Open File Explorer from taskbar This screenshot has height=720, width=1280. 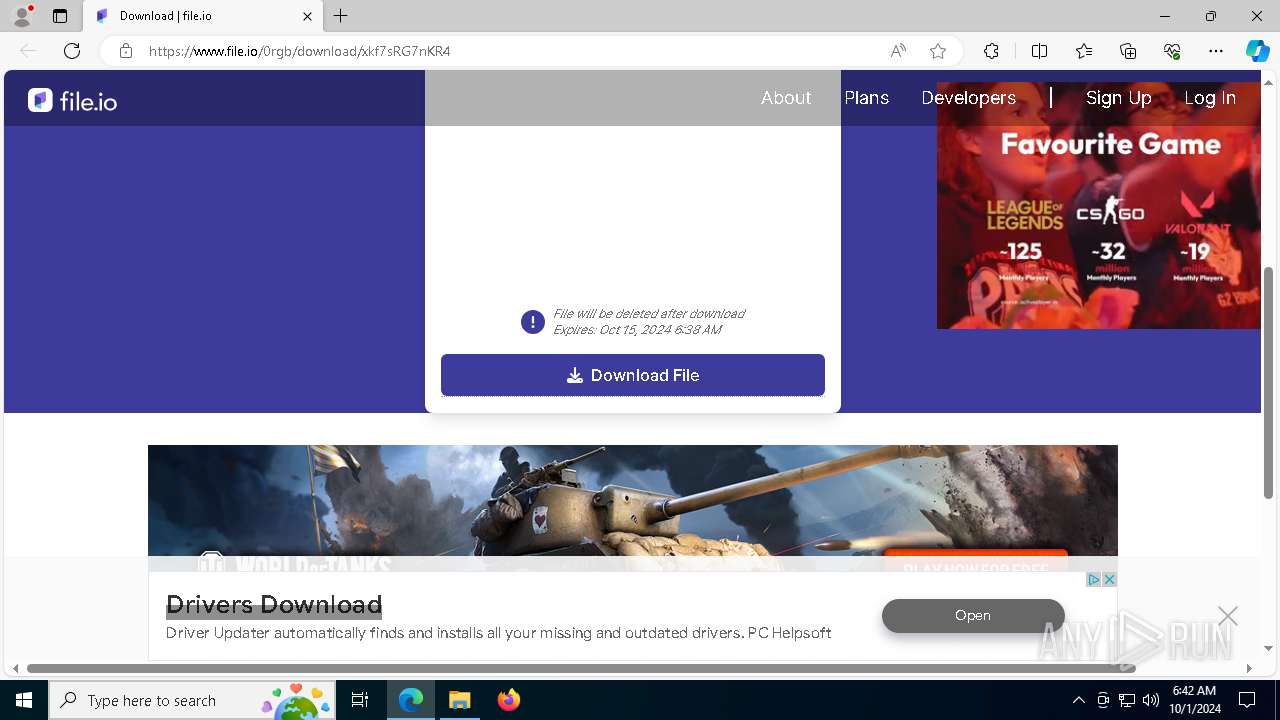tap(460, 700)
